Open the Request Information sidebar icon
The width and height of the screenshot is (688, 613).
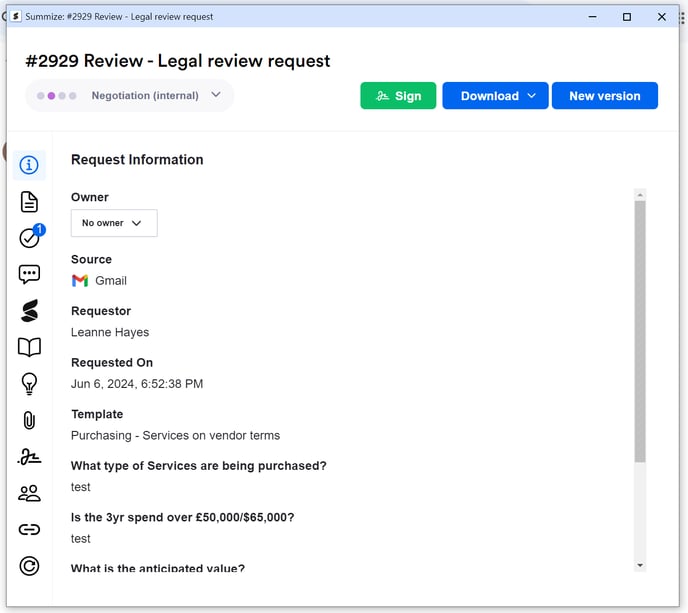click(x=29, y=165)
